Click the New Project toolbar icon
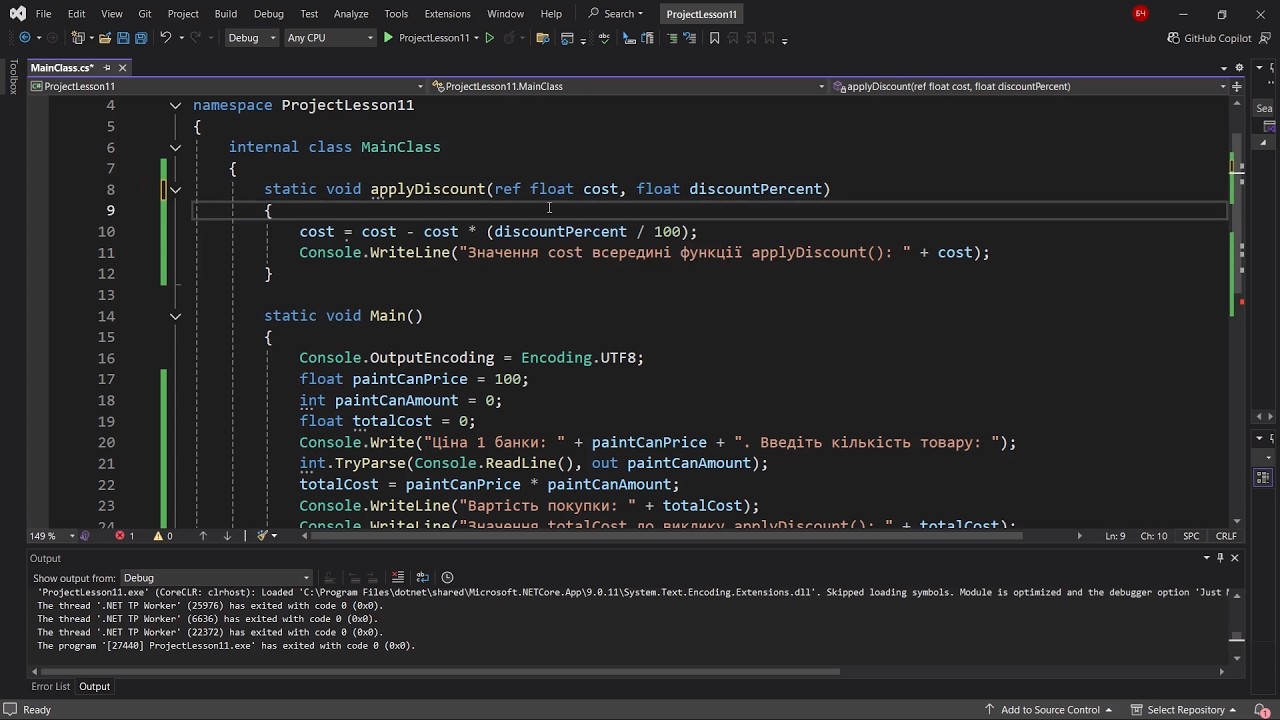Screen dimensions: 1280x720 [x=77, y=38]
